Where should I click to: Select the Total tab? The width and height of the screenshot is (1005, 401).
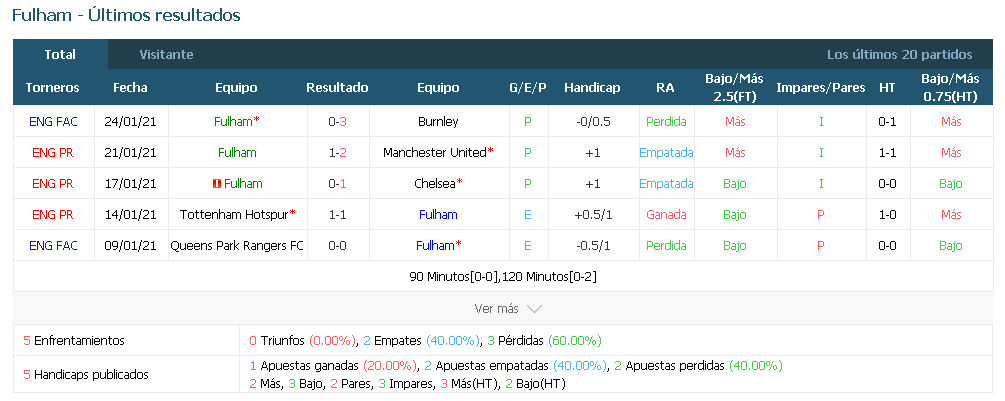(60, 54)
